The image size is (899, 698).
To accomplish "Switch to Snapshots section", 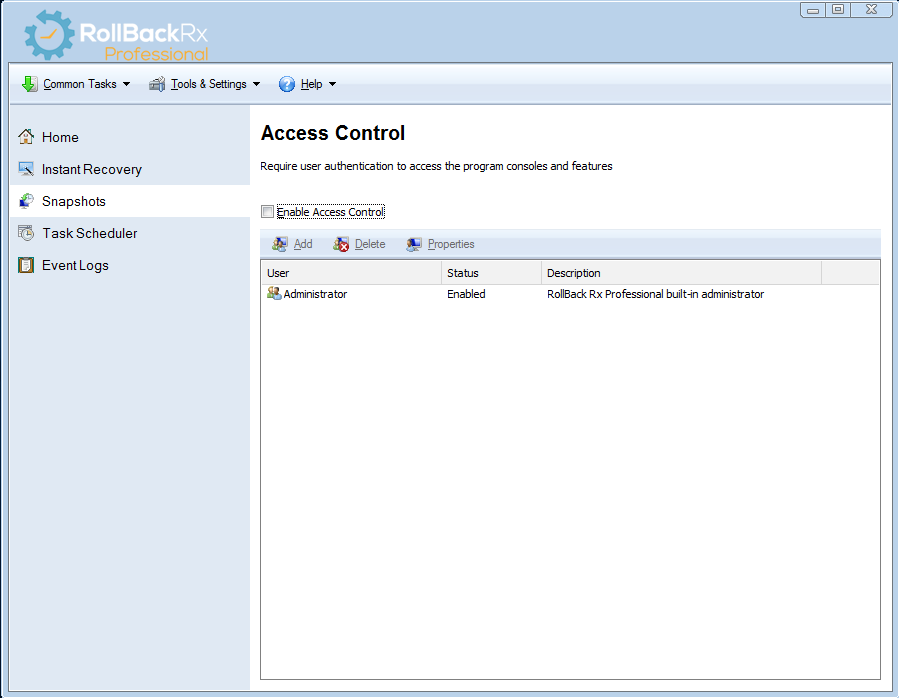I will tap(130, 201).
